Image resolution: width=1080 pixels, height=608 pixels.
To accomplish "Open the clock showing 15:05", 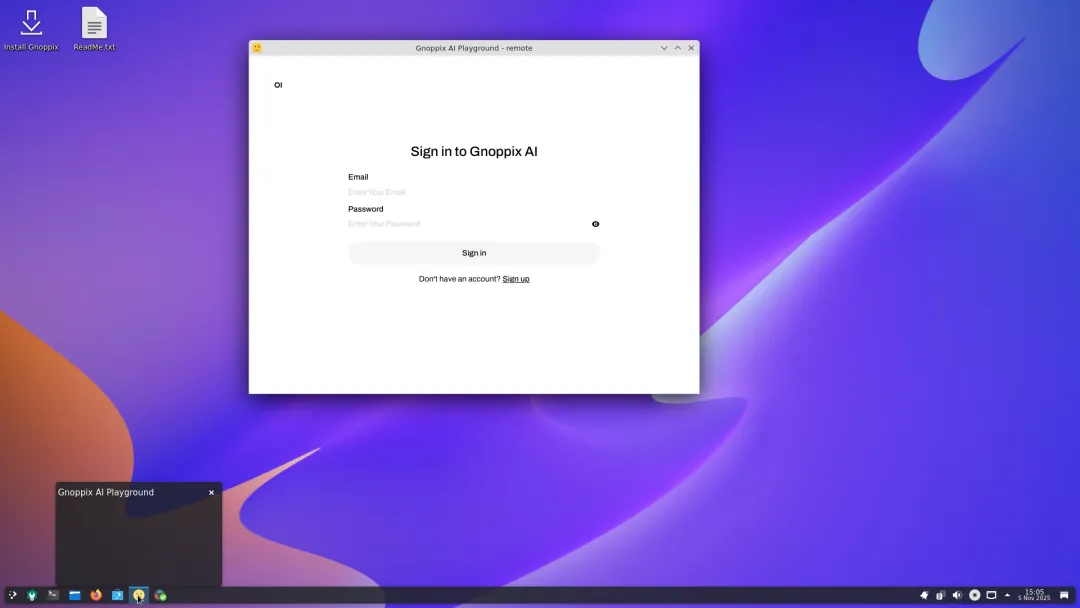I will click(x=1034, y=595).
